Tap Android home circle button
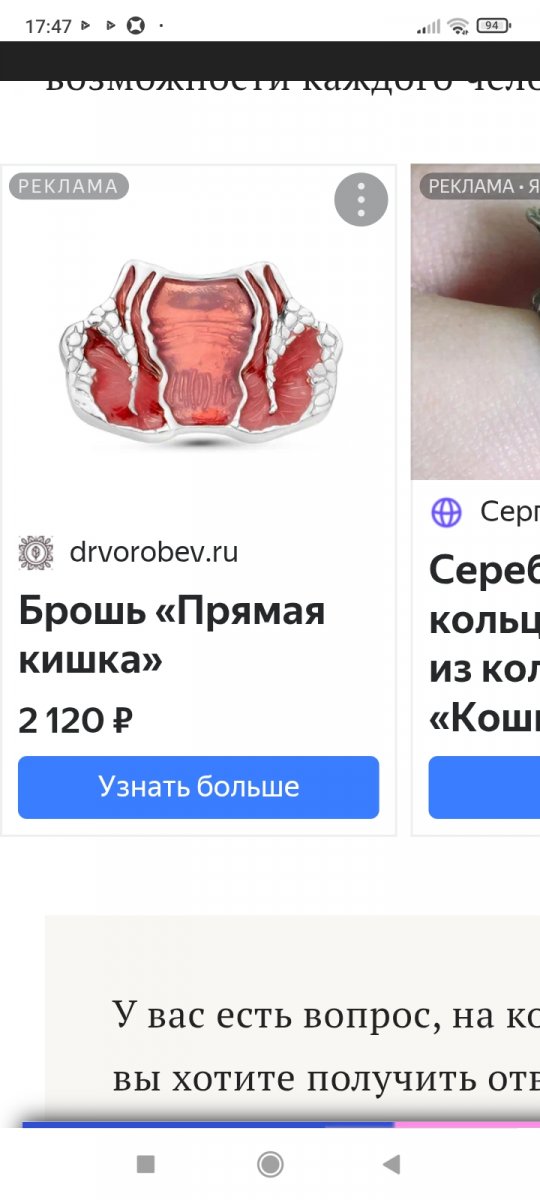This screenshot has height=1200, width=540. [x=270, y=1163]
